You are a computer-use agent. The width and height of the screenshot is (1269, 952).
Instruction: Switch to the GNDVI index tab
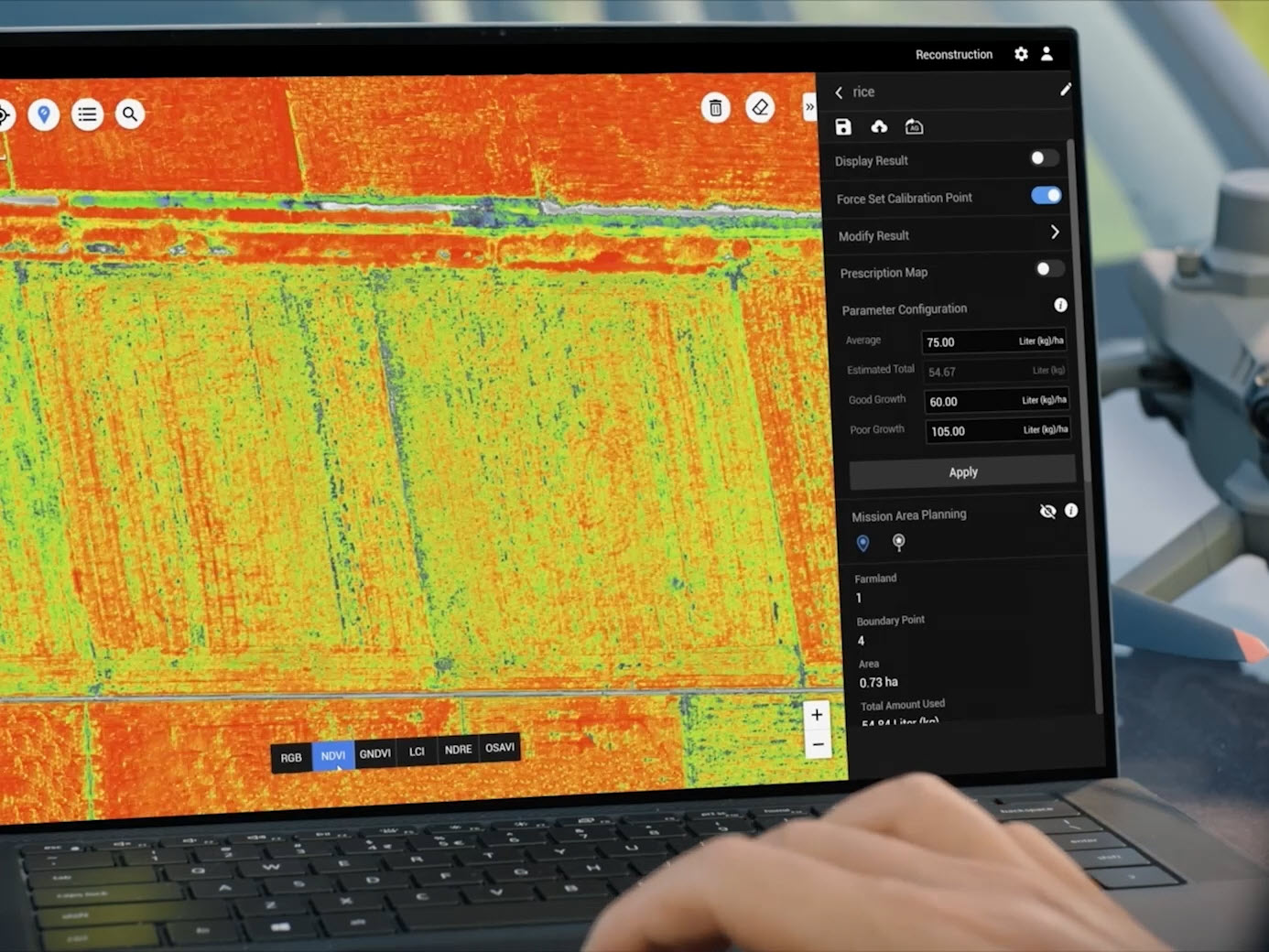374,754
